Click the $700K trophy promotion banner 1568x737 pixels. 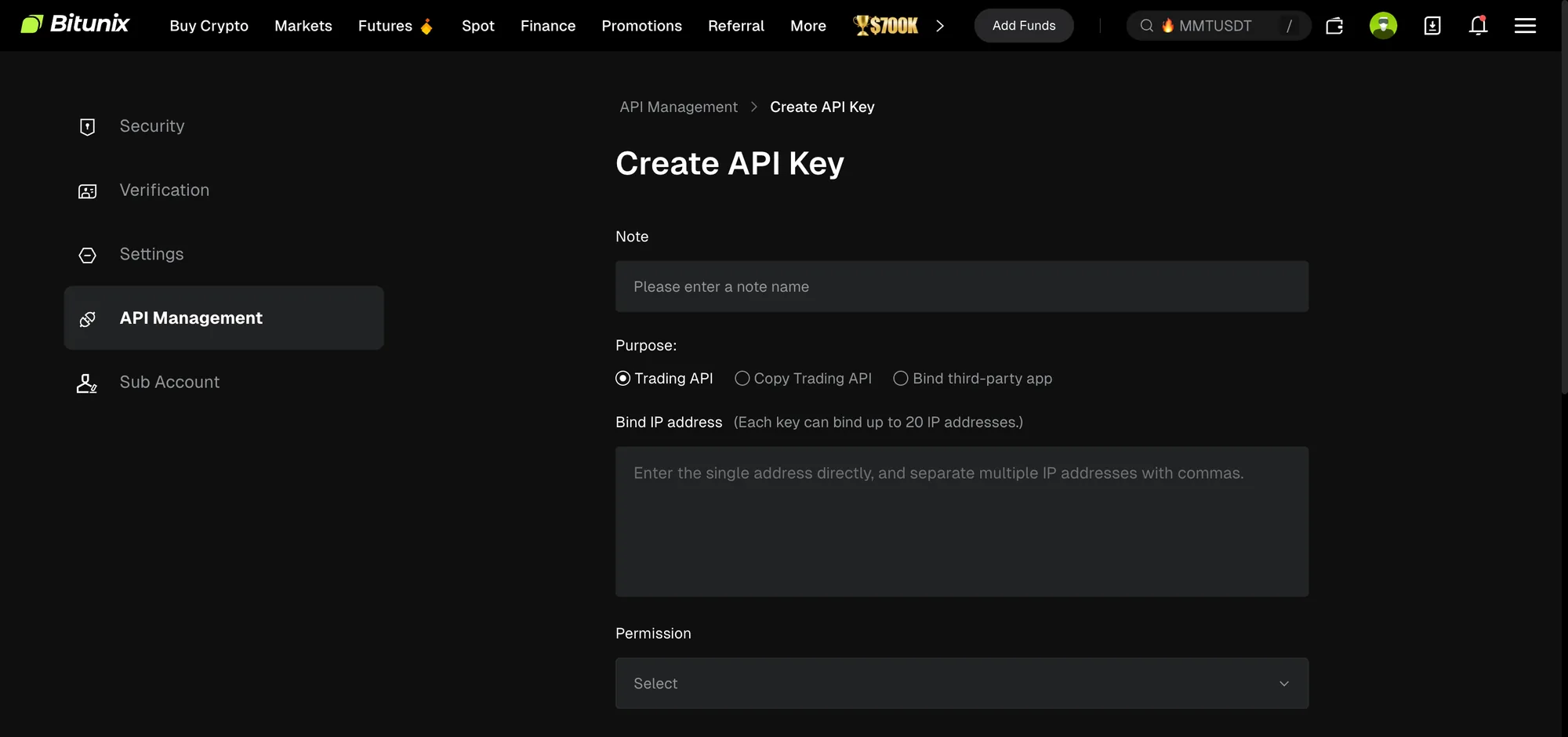[886, 26]
